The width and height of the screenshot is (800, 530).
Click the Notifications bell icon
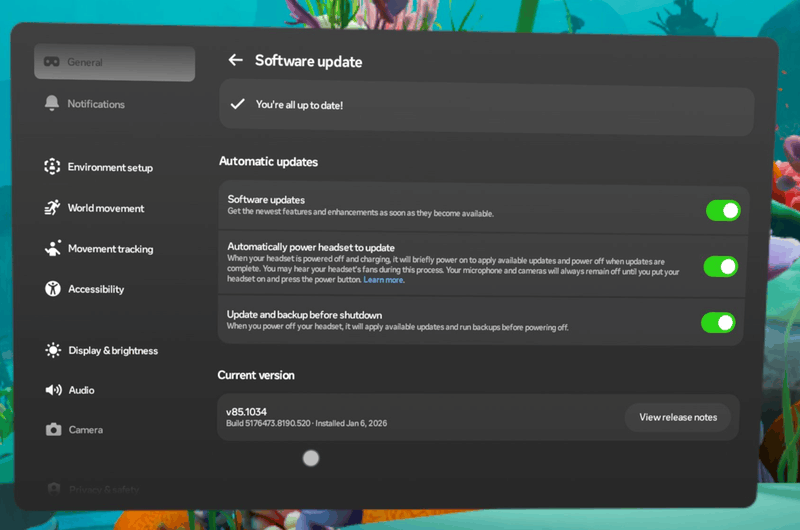(52, 103)
